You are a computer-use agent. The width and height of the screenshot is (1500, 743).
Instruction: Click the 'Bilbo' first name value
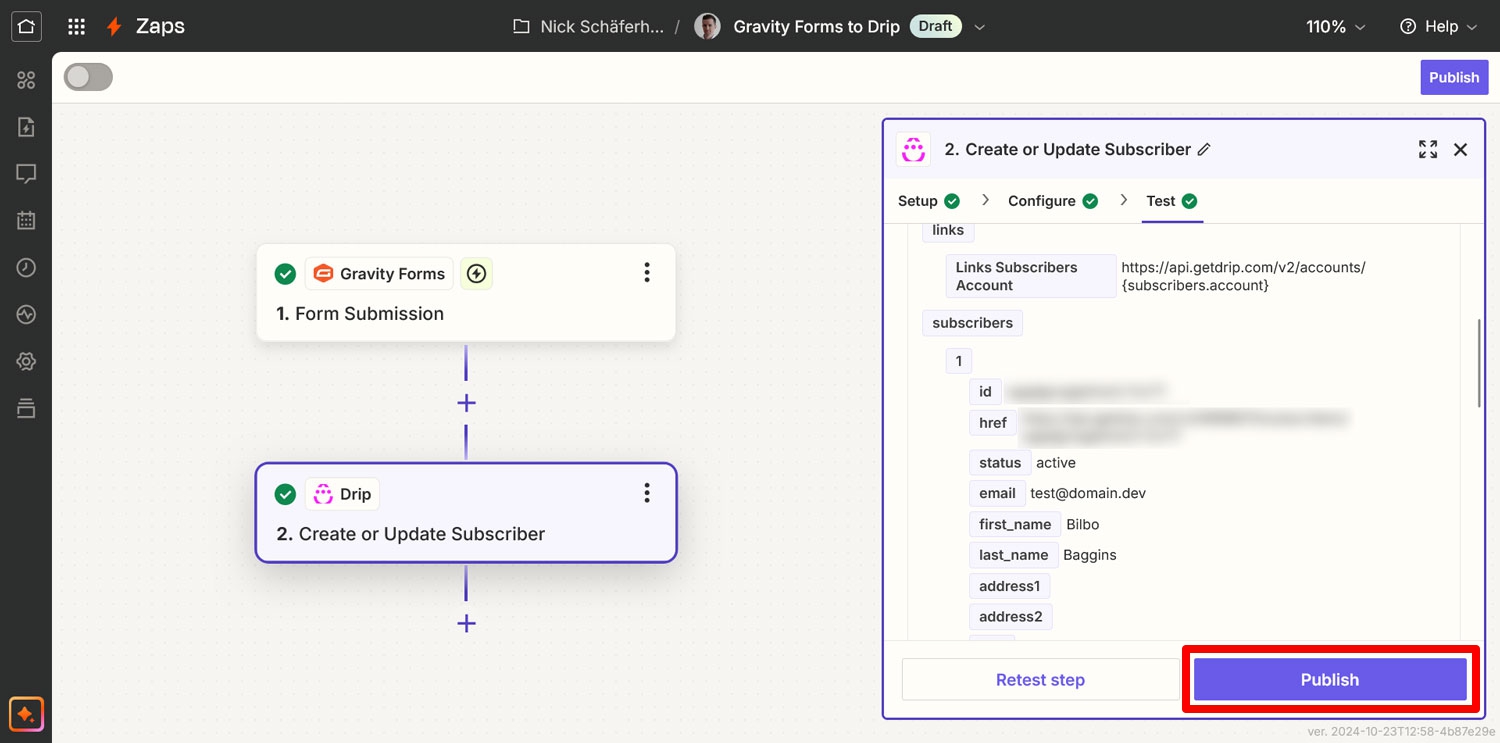(1083, 524)
